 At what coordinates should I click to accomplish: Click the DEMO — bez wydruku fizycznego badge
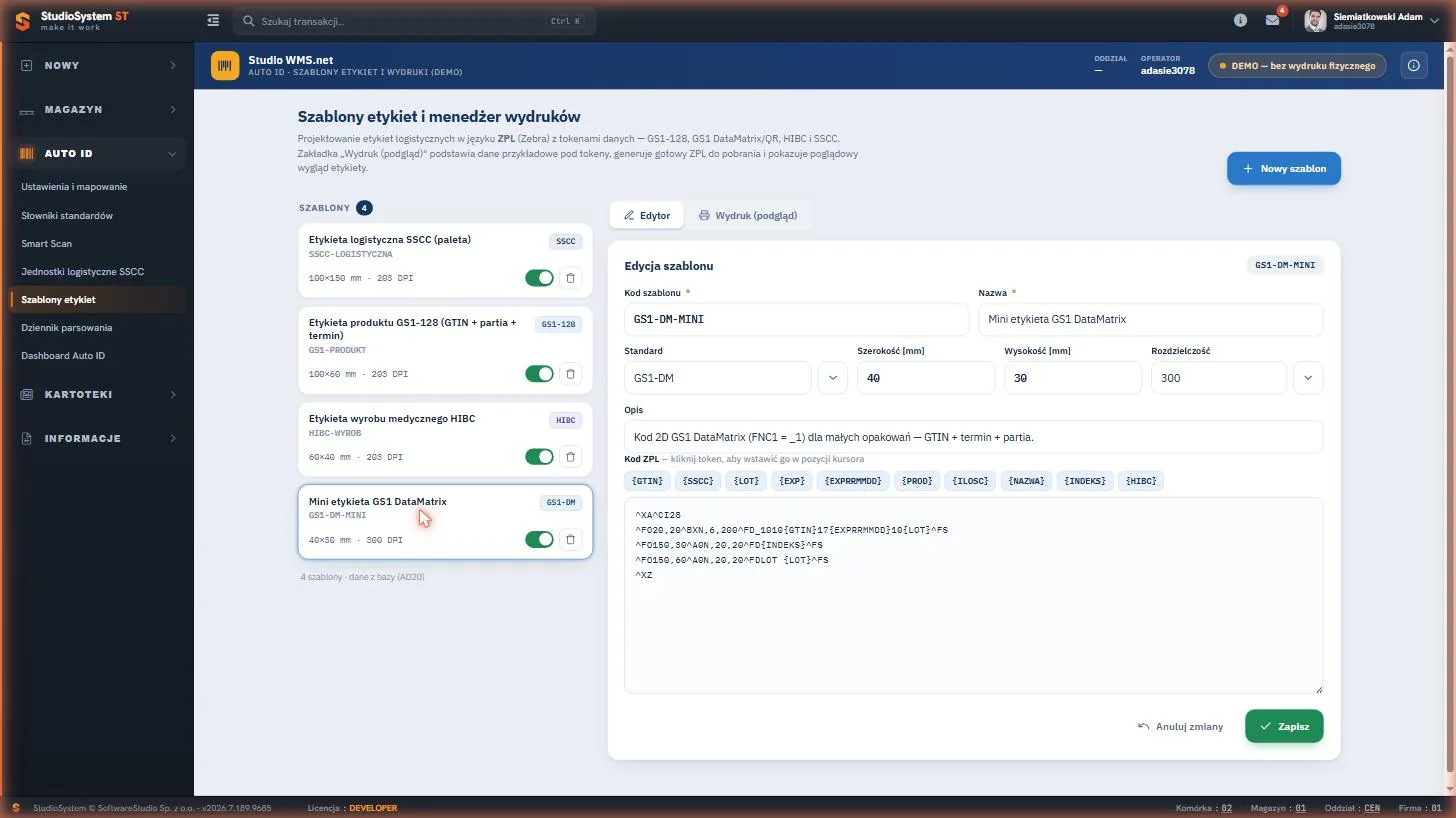[1297, 66]
